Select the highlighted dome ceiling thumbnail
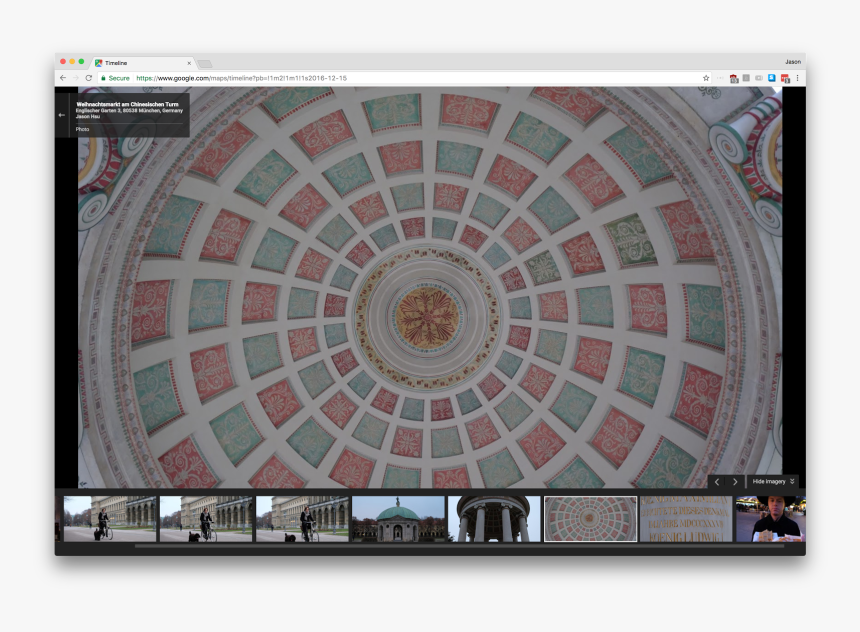 point(590,518)
